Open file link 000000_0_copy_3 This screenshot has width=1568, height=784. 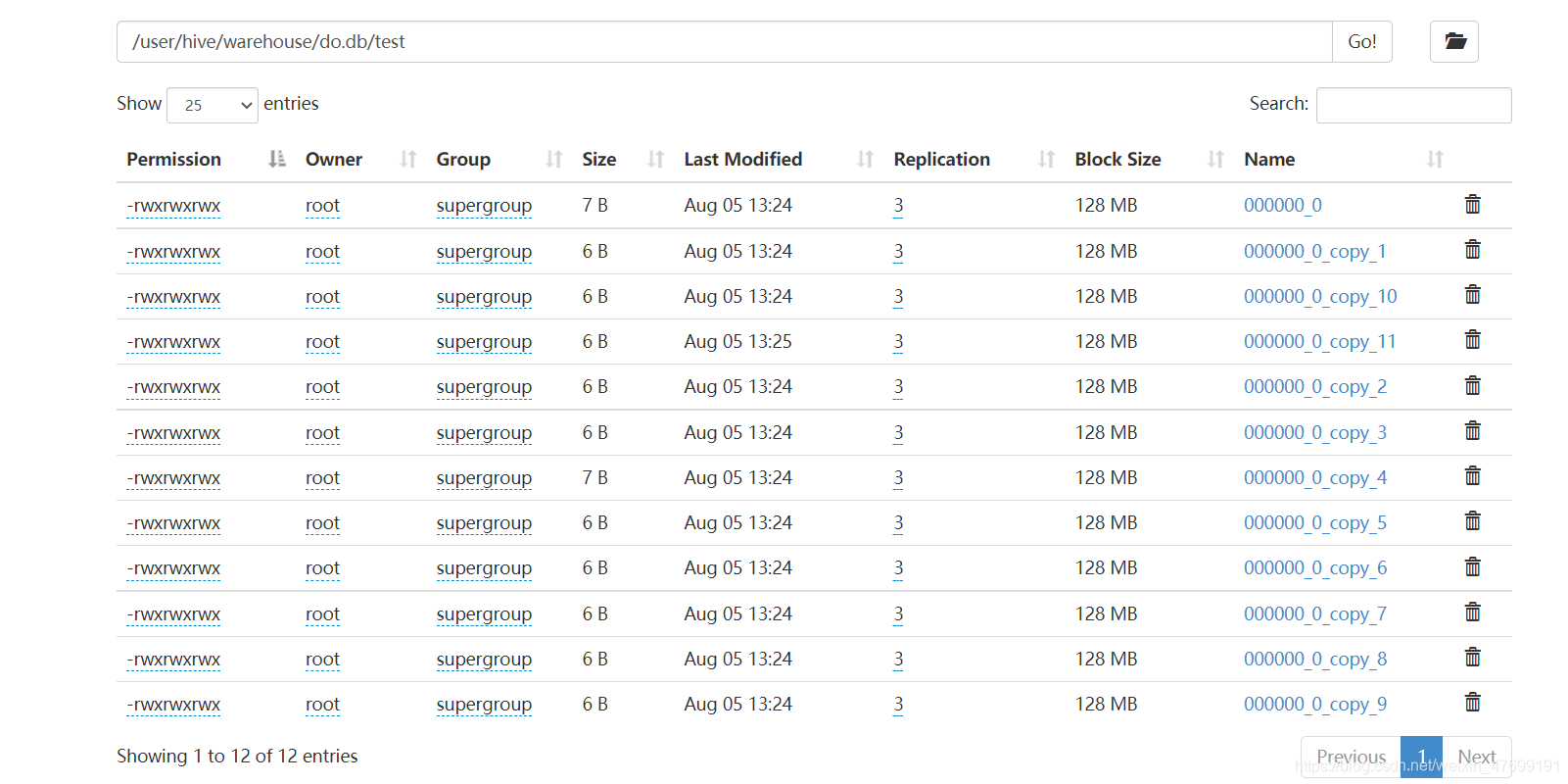1315,432
